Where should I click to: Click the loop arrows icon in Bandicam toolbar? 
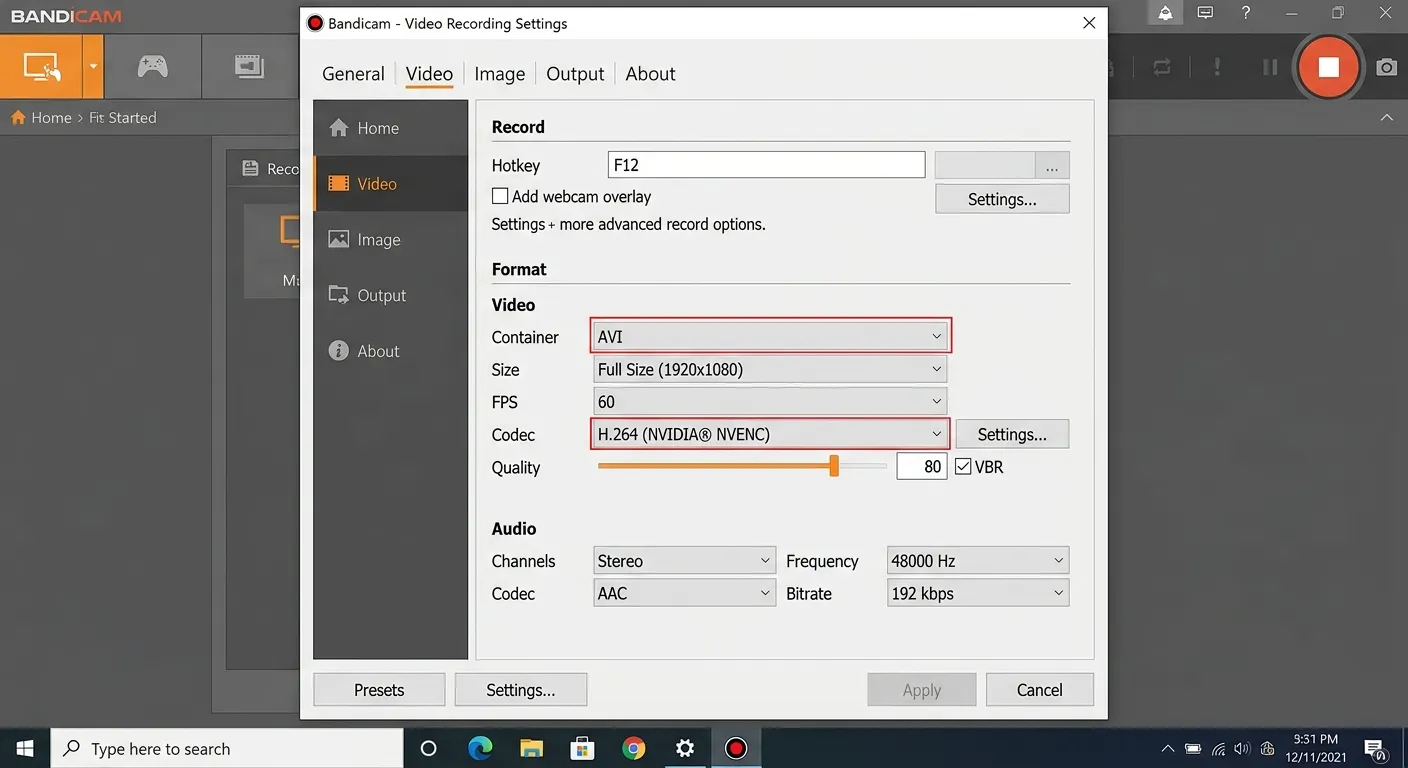coord(1161,67)
